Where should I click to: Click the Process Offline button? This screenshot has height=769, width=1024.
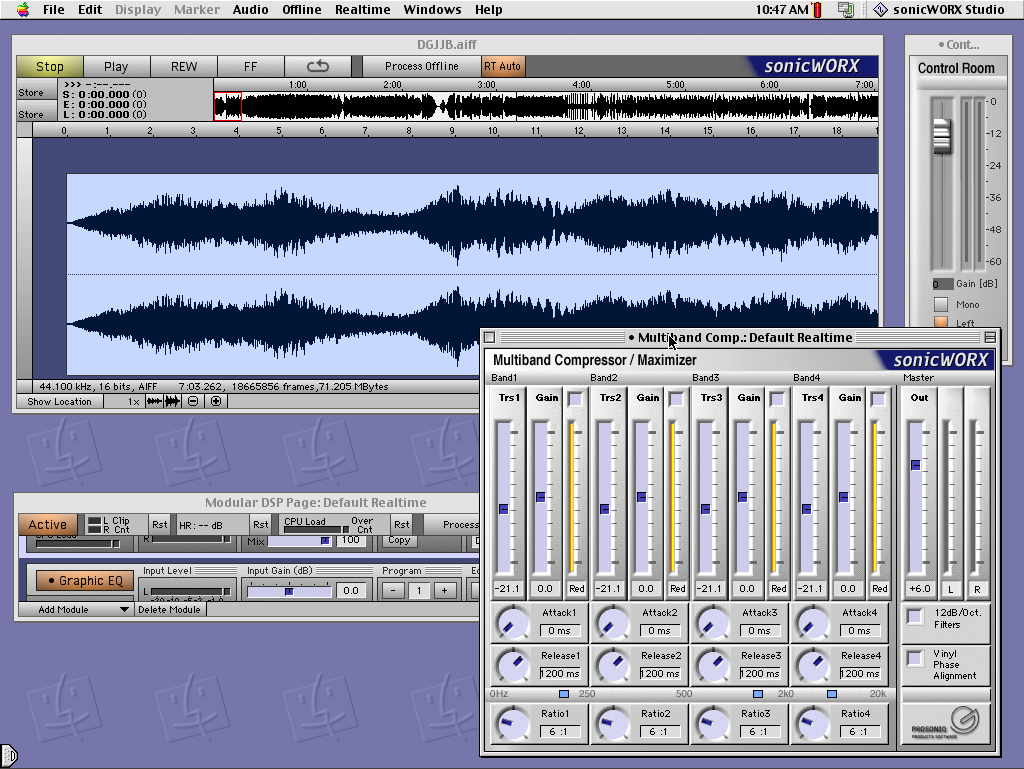pyautogui.click(x=422, y=66)
